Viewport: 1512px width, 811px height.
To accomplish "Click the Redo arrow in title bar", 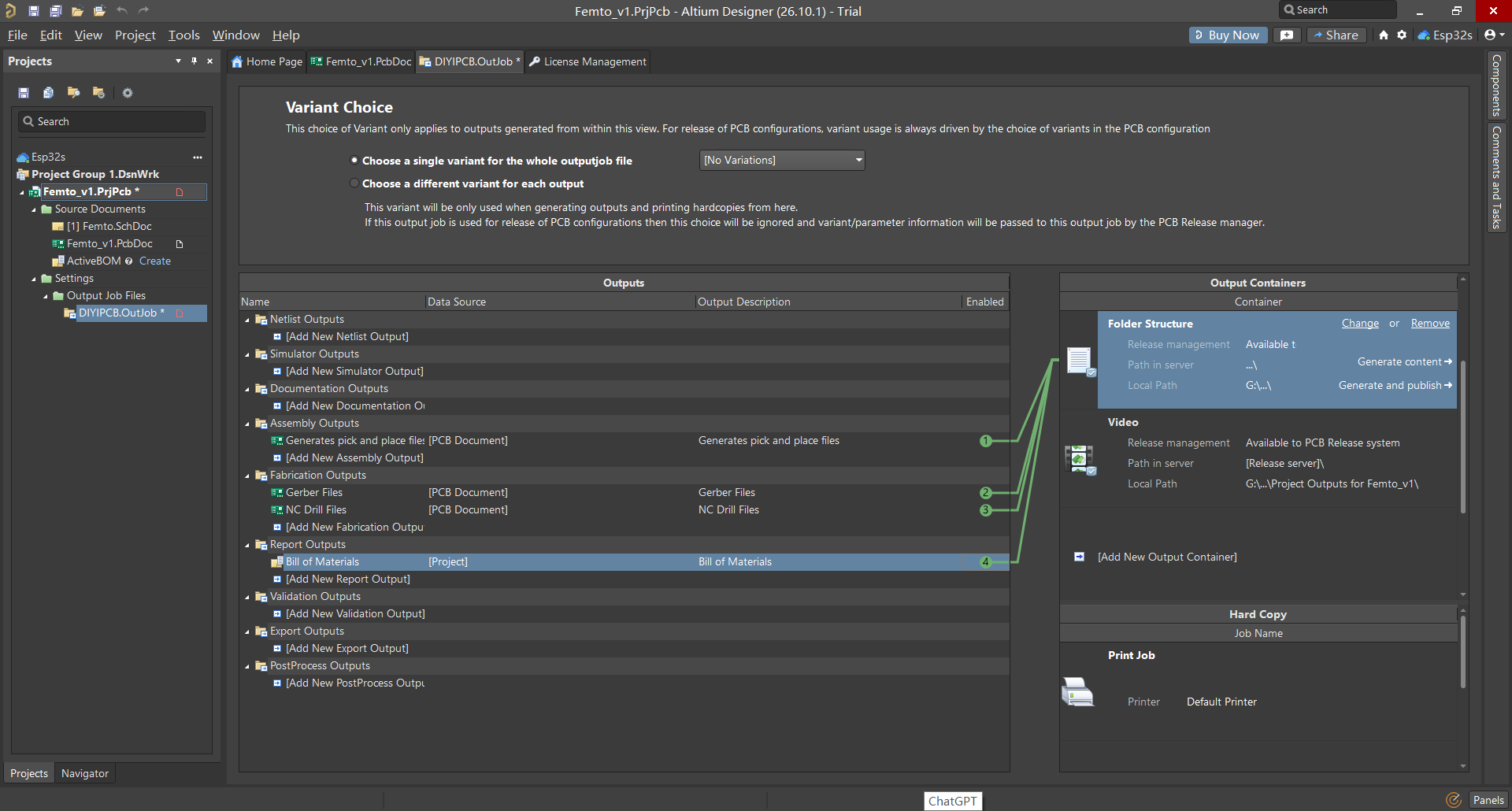I will click(143, 10).
